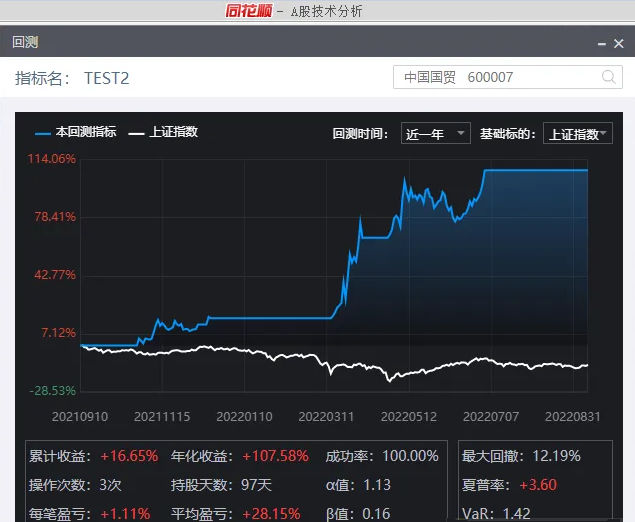Minimize the 回测 window
635x522 pixels.
602,44
